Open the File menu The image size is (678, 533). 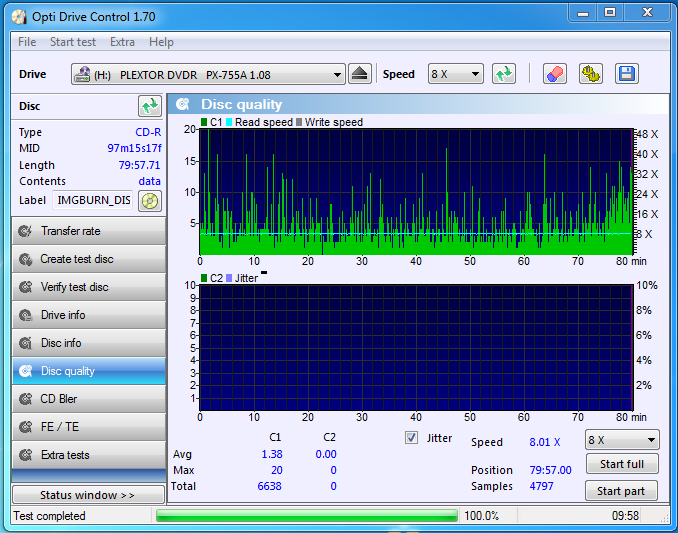27,42
